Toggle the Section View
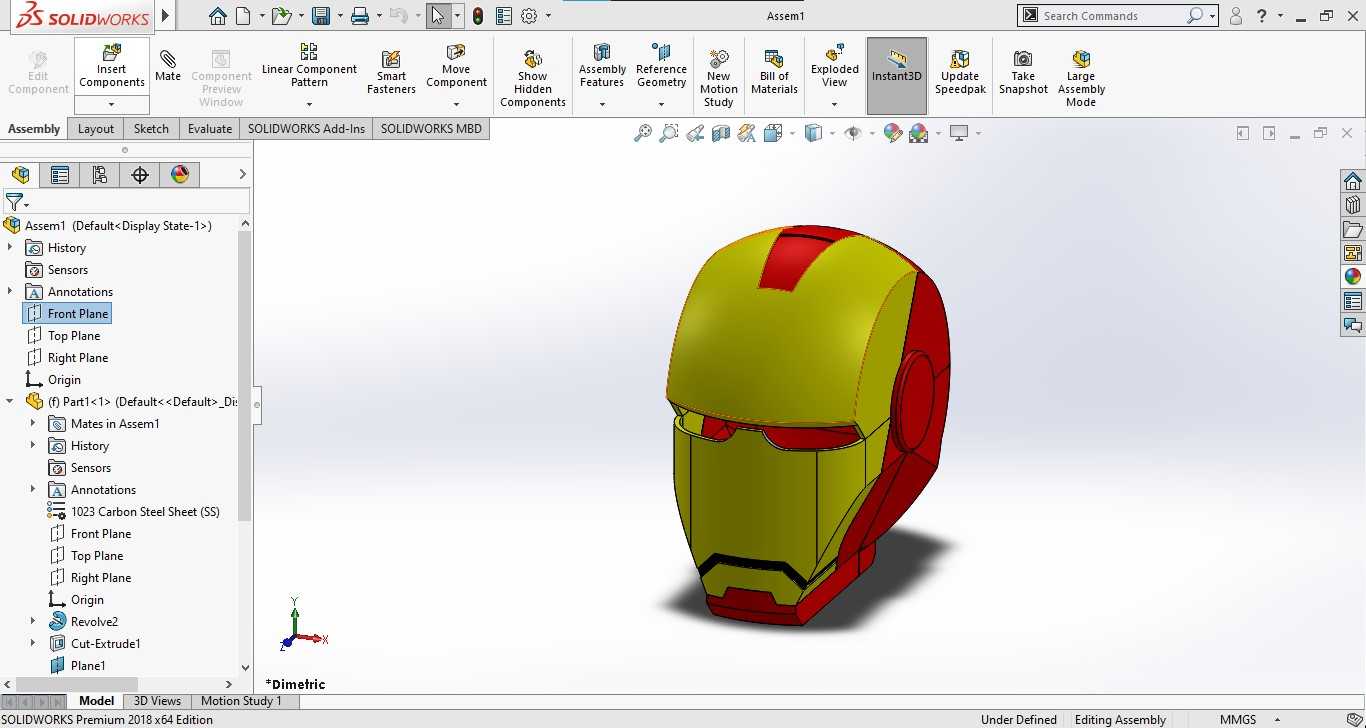The height and width of the screenshot is (728, 1366). [x=721, y=133]
